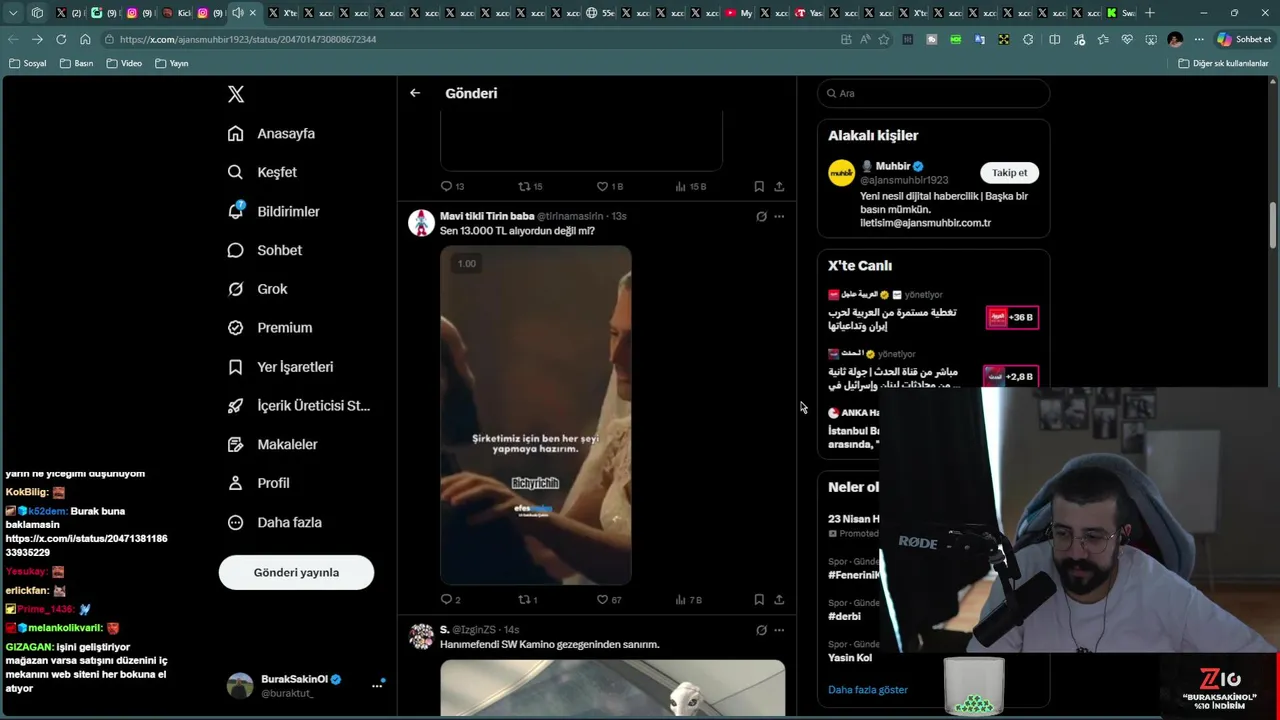Image resolution: width=1280 pixels, height=720 pixels.
Task: Follow Muhbir with Takip et
Action: [1009, 172]
